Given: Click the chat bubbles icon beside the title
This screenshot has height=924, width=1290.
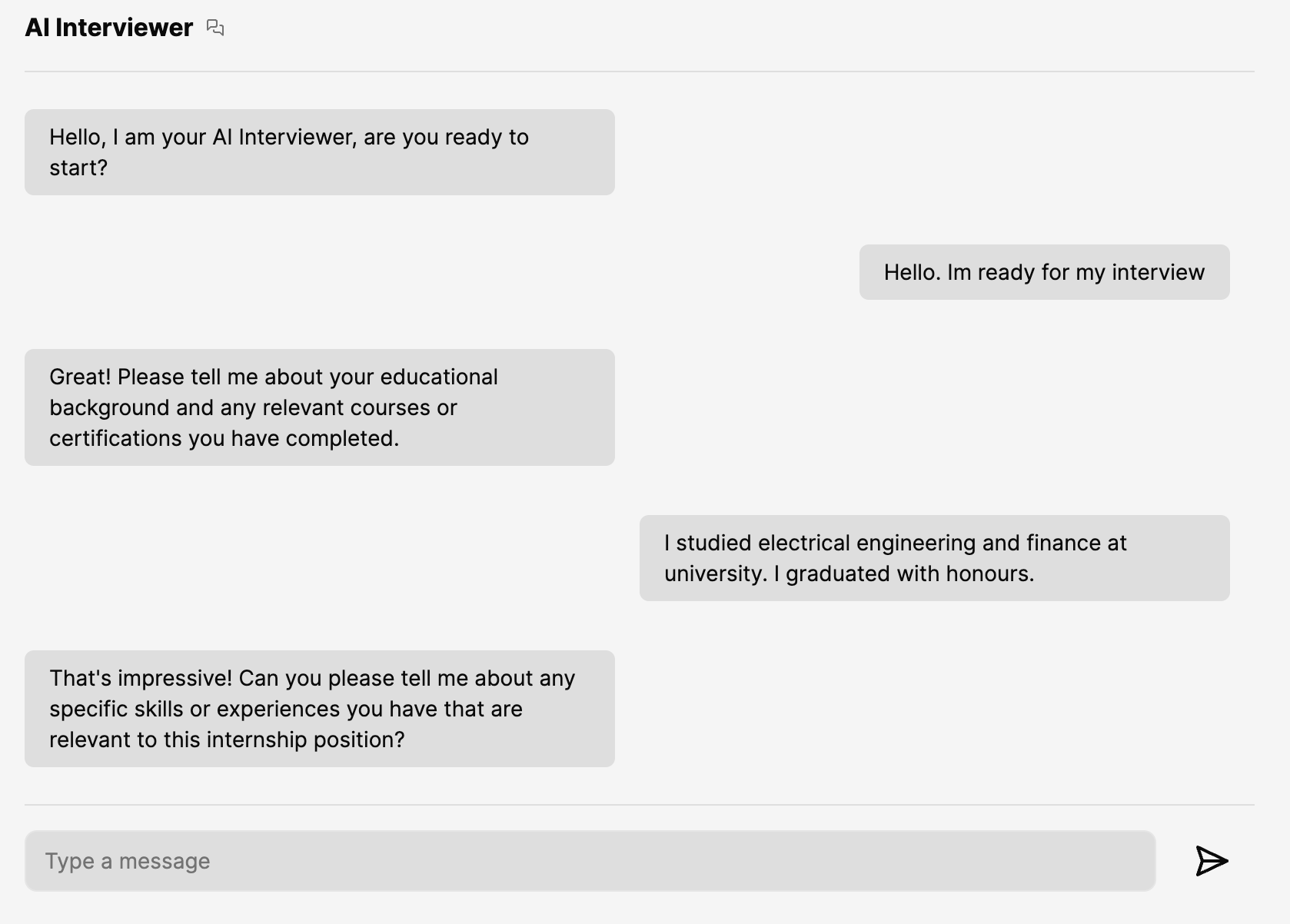Looking at the screenshot, I should tap(215, 28).
